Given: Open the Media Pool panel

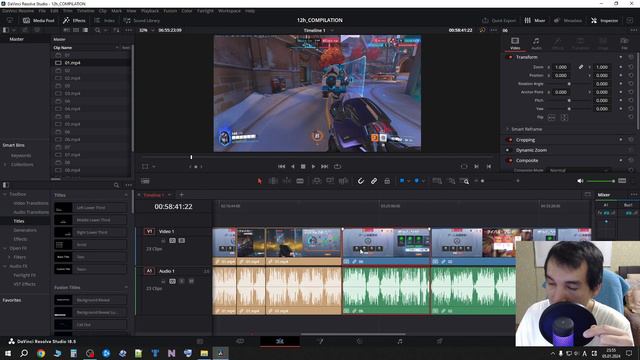Looking at the screenshot, I should pos(39,20).
